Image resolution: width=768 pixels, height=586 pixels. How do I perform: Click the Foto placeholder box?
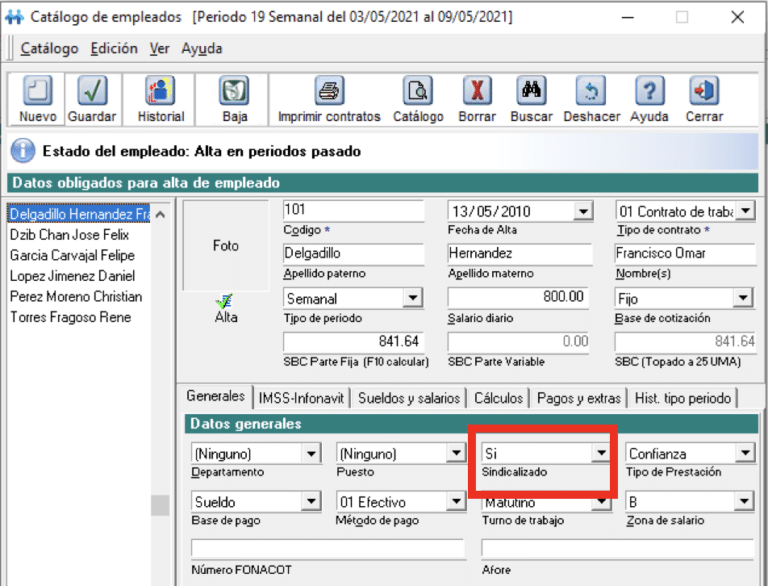(x=225, y=245)
